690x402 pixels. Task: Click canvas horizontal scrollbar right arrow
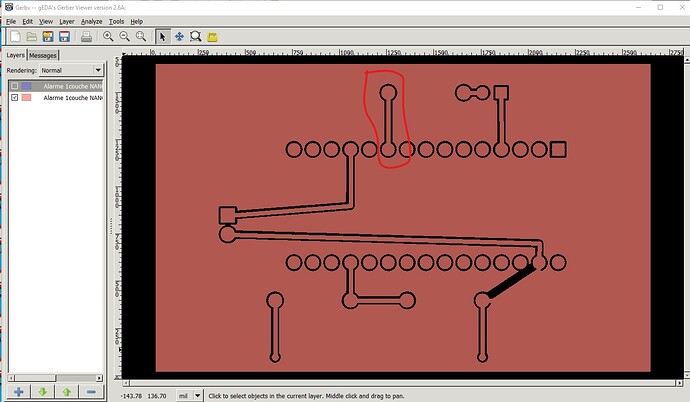(x=680, y=383)
